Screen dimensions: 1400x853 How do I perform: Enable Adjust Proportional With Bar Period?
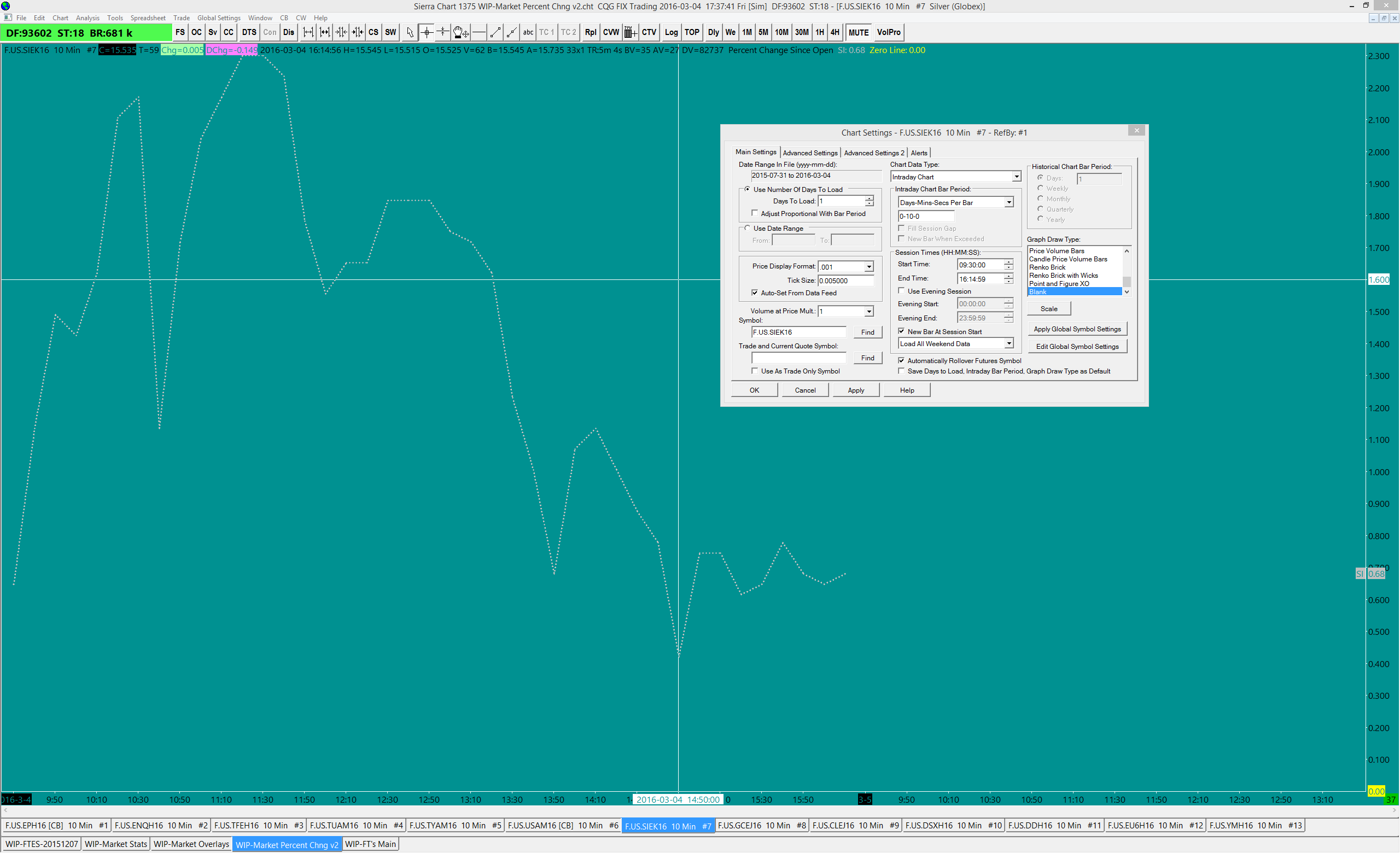tap(755, 214)
